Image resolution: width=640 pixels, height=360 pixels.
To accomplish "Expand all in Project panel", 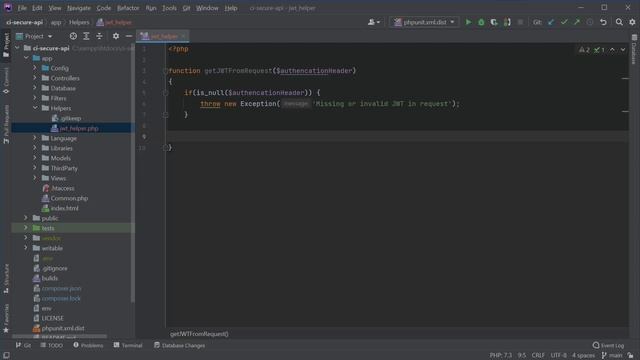I will [86, 36].
